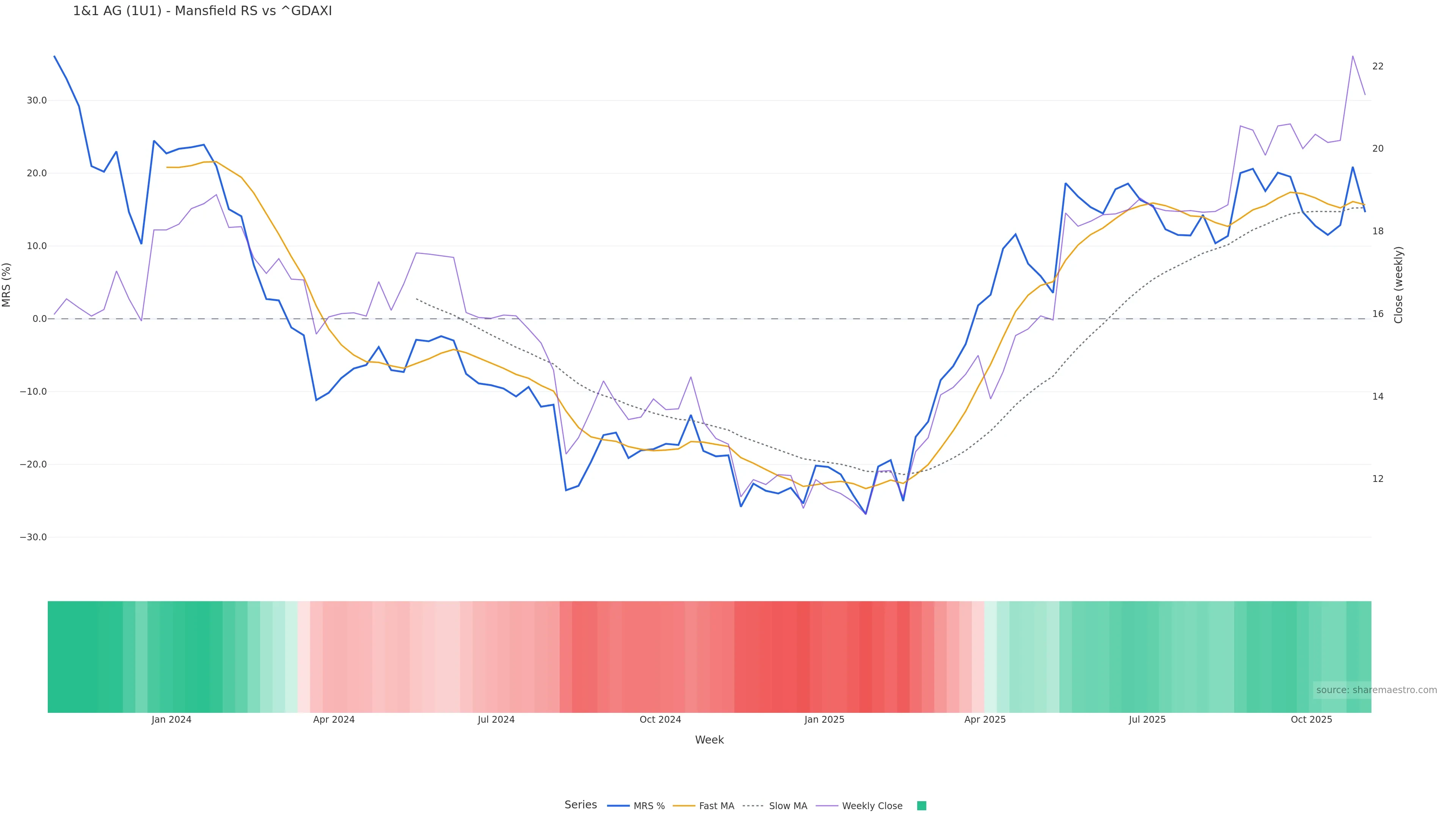Image resolution: width=1456 pixels, height=819 pixels.
Task: Click the Series legend title
Action: click(581, 805)
